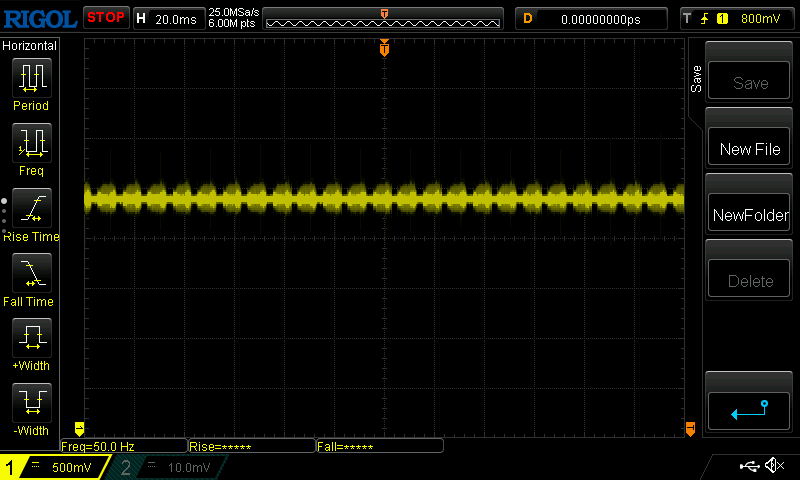Click the 25.0MSa/s sample rate text

tap(234, 12)
